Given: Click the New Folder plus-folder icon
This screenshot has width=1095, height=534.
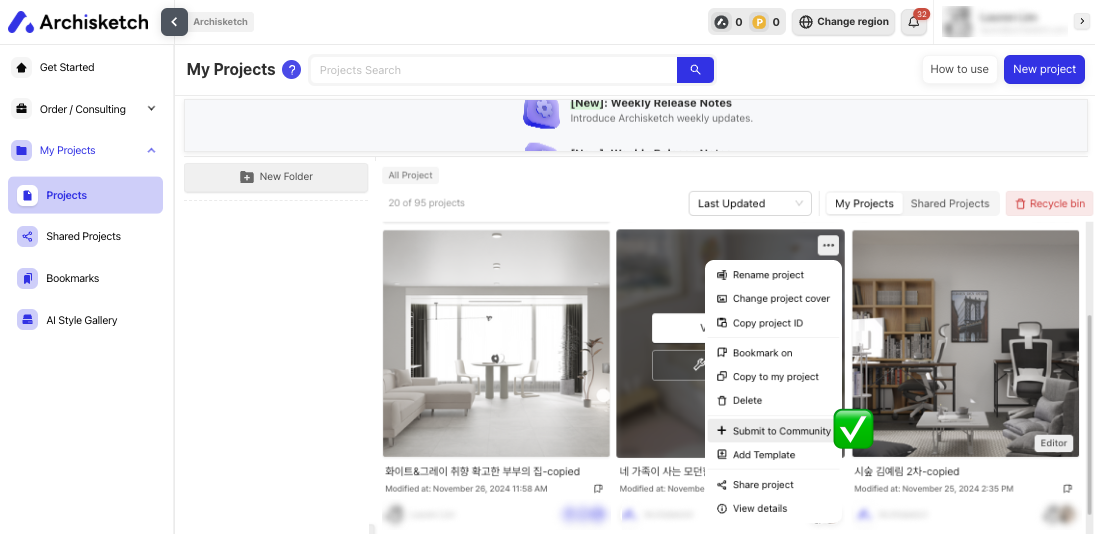Looking at the screenshot, I should pos(247,177).
